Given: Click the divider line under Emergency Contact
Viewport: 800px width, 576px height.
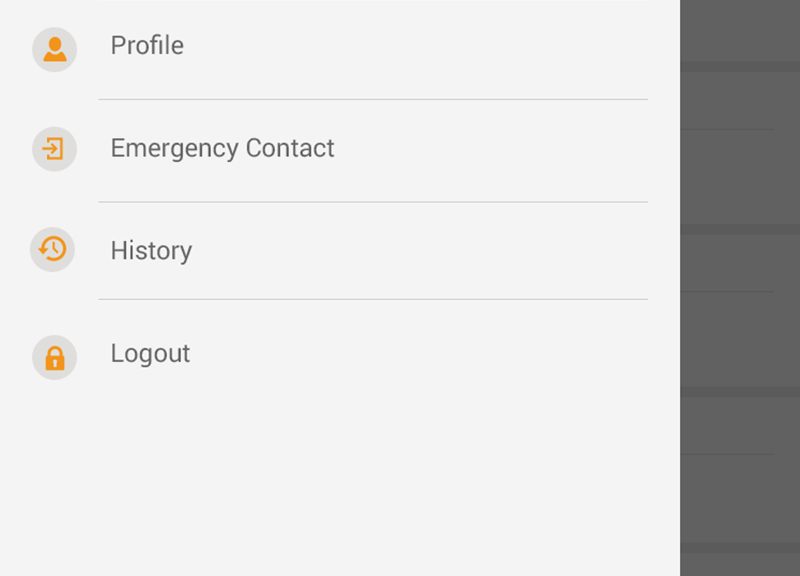Looking at the screenshot, I should coord(373,202).
